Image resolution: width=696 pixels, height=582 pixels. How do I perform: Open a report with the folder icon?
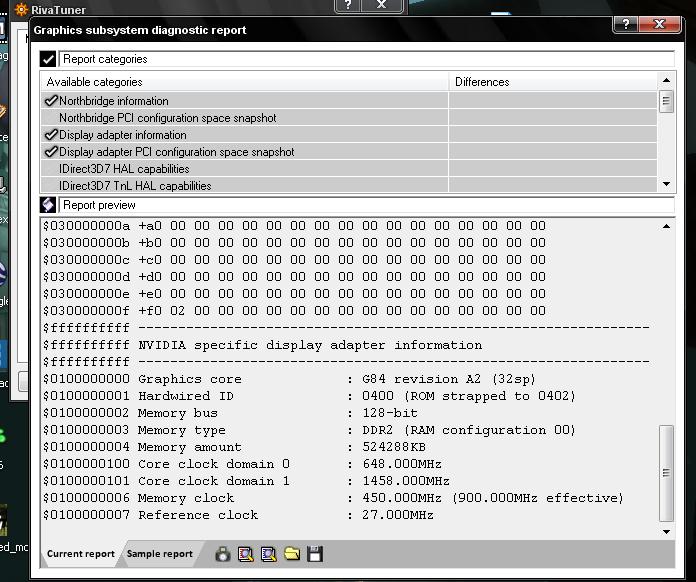click(292, 554)
